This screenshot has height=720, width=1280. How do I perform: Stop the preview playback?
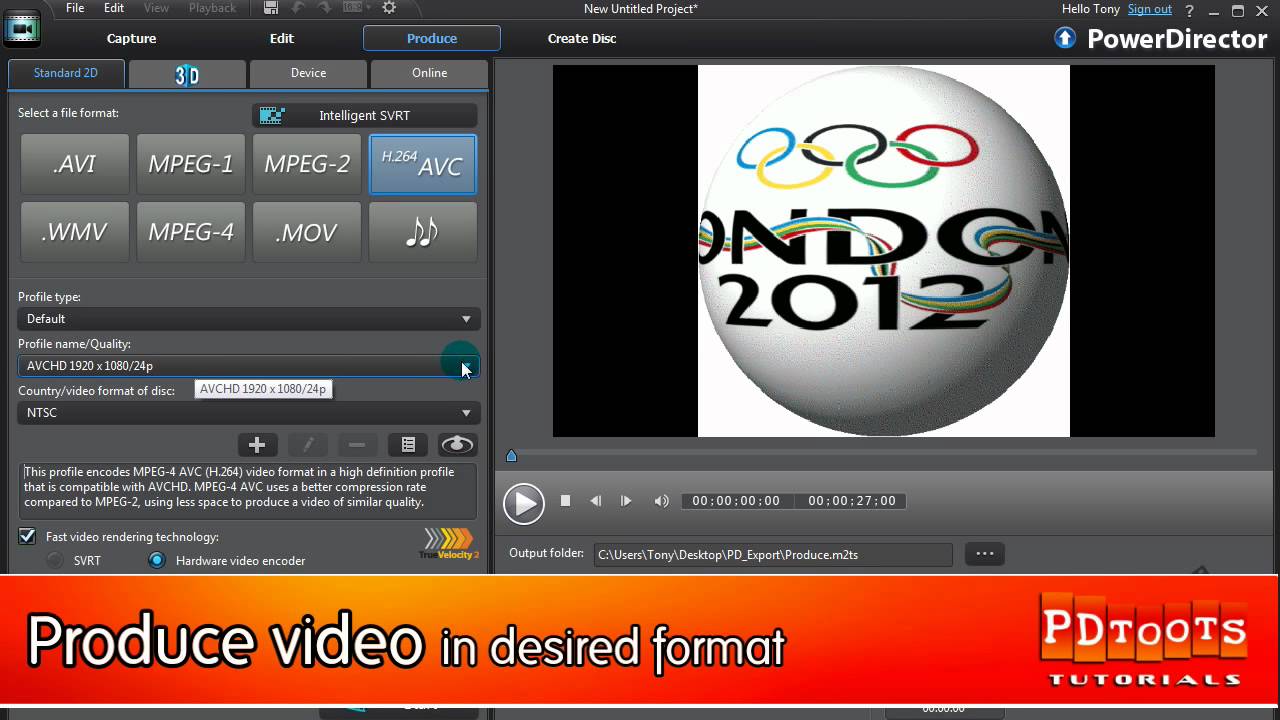[x=565, y=501]
